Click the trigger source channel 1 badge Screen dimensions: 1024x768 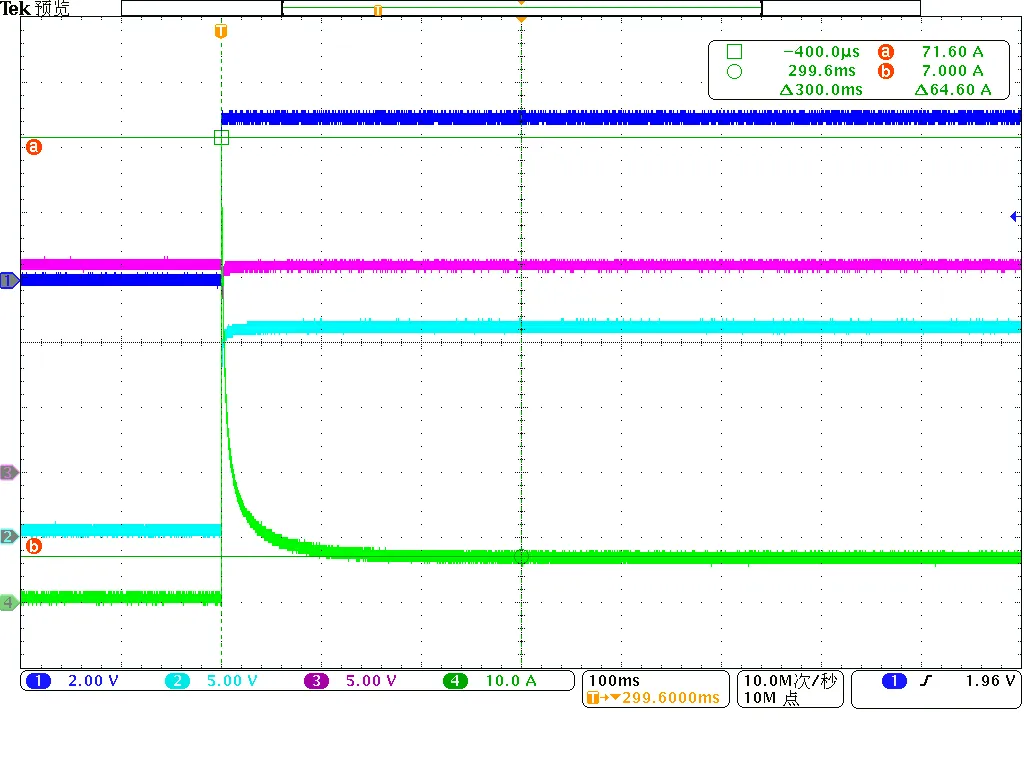click(x=894, y=681)
